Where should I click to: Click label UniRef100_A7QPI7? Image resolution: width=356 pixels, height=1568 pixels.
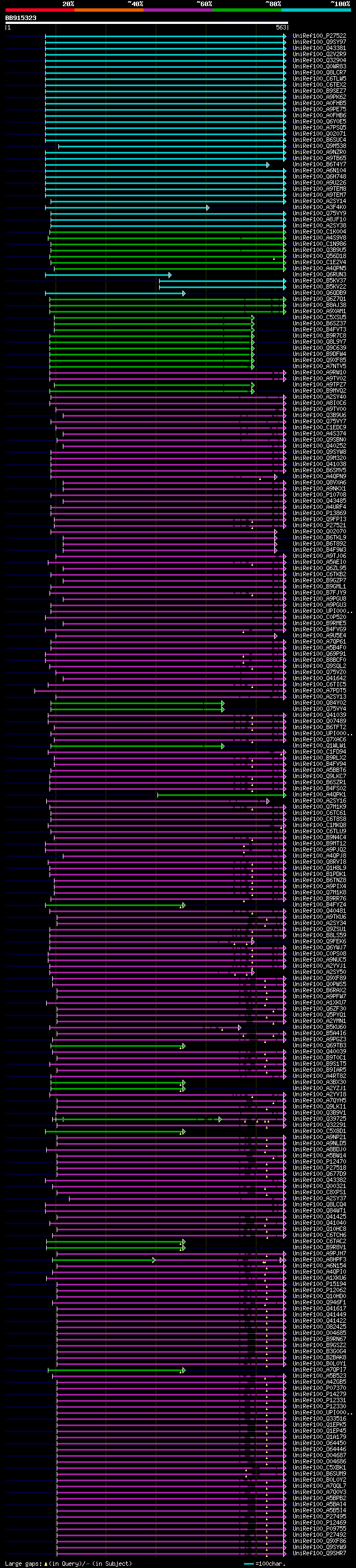319,1369
